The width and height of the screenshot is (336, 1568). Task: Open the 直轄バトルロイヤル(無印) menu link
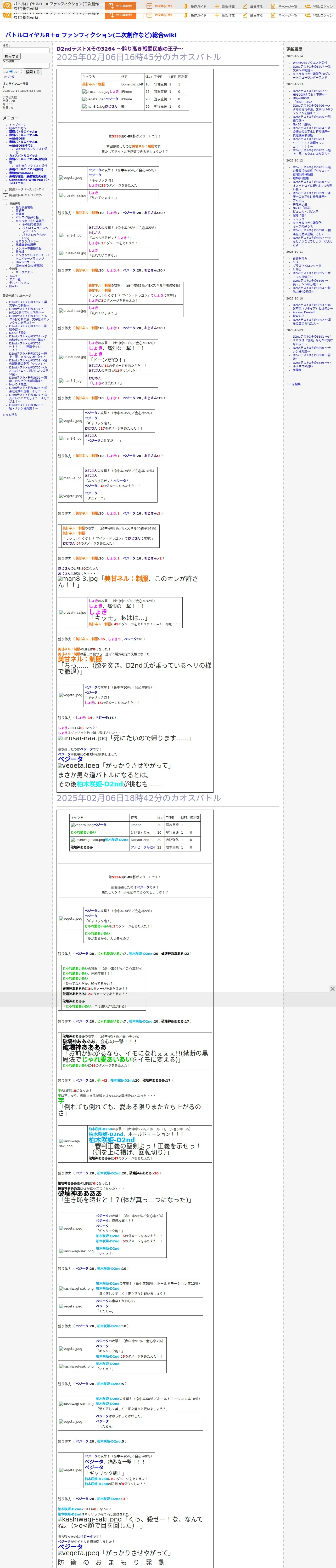26,170
